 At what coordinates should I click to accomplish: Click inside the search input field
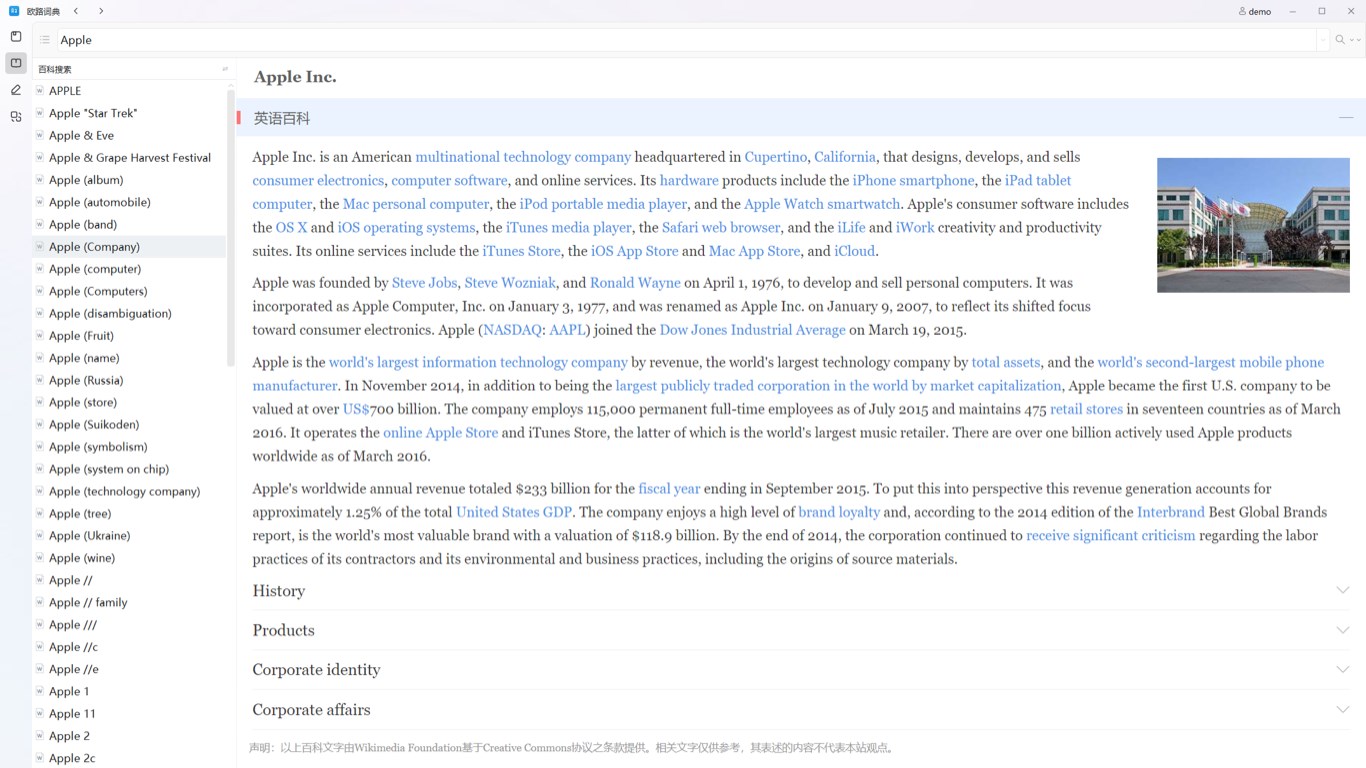click(x=300, y=39)
